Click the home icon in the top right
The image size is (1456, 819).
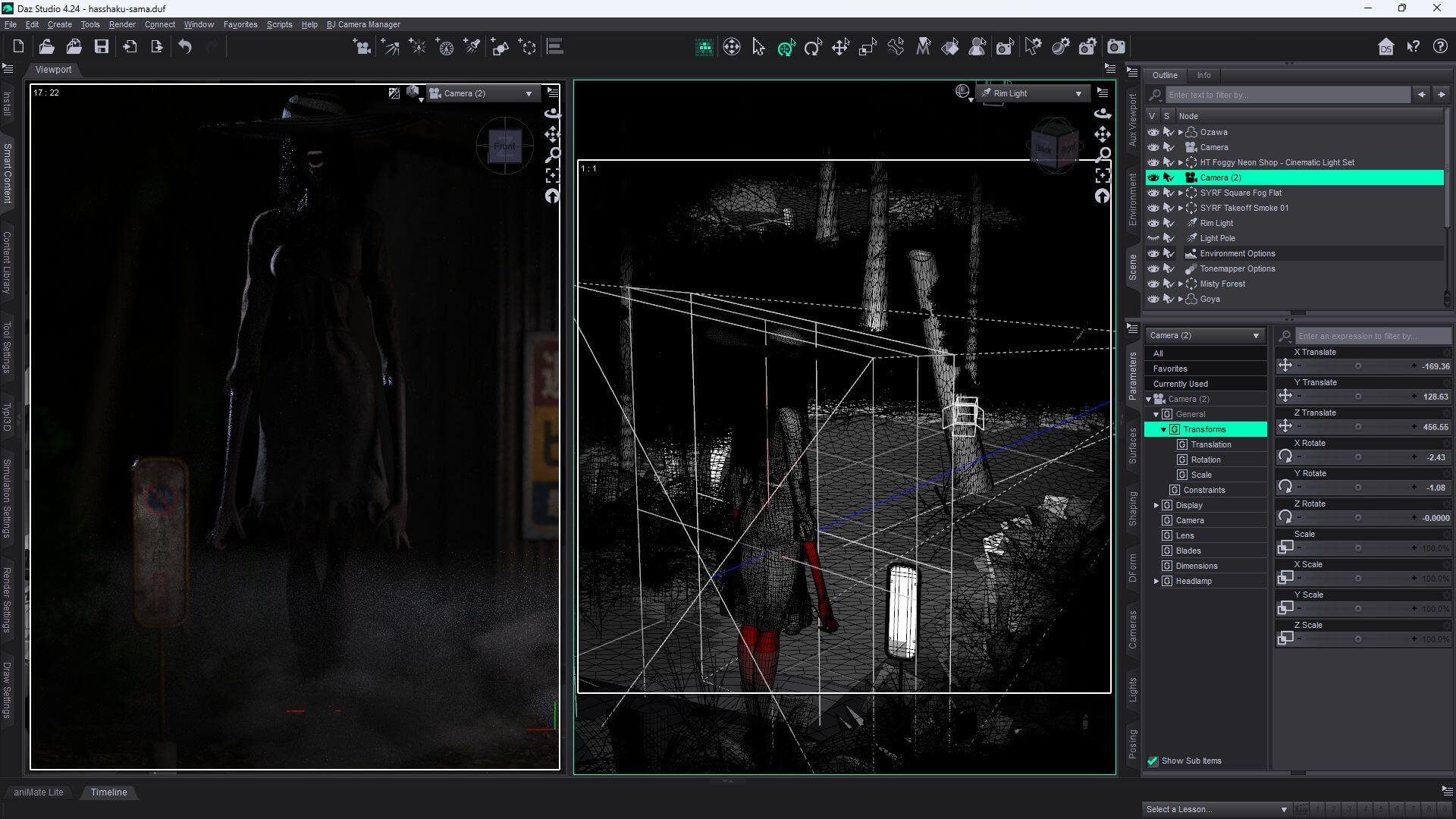click(x=1385, y=47)
